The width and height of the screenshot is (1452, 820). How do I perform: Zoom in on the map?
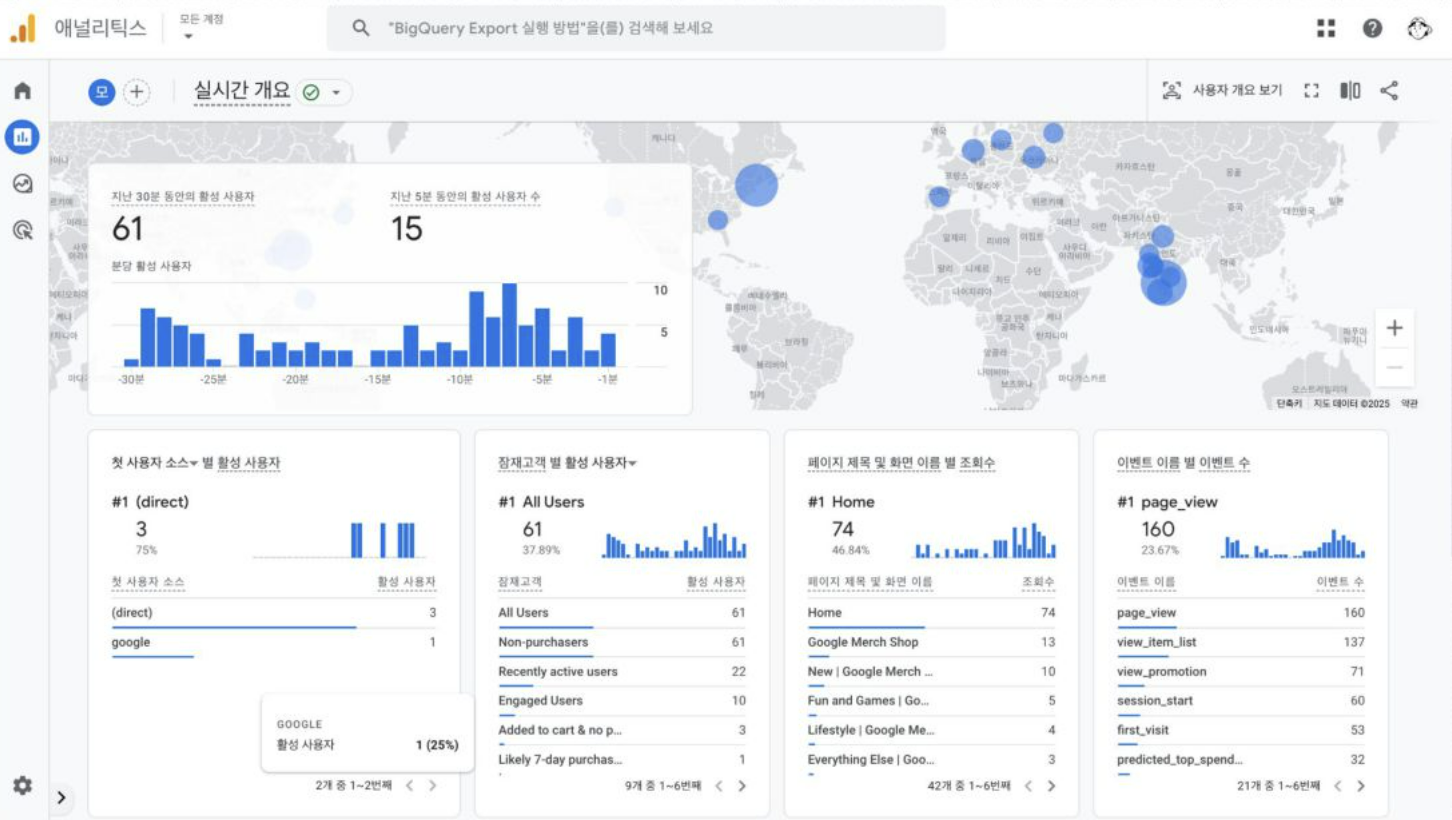(x=1394, y=328)
